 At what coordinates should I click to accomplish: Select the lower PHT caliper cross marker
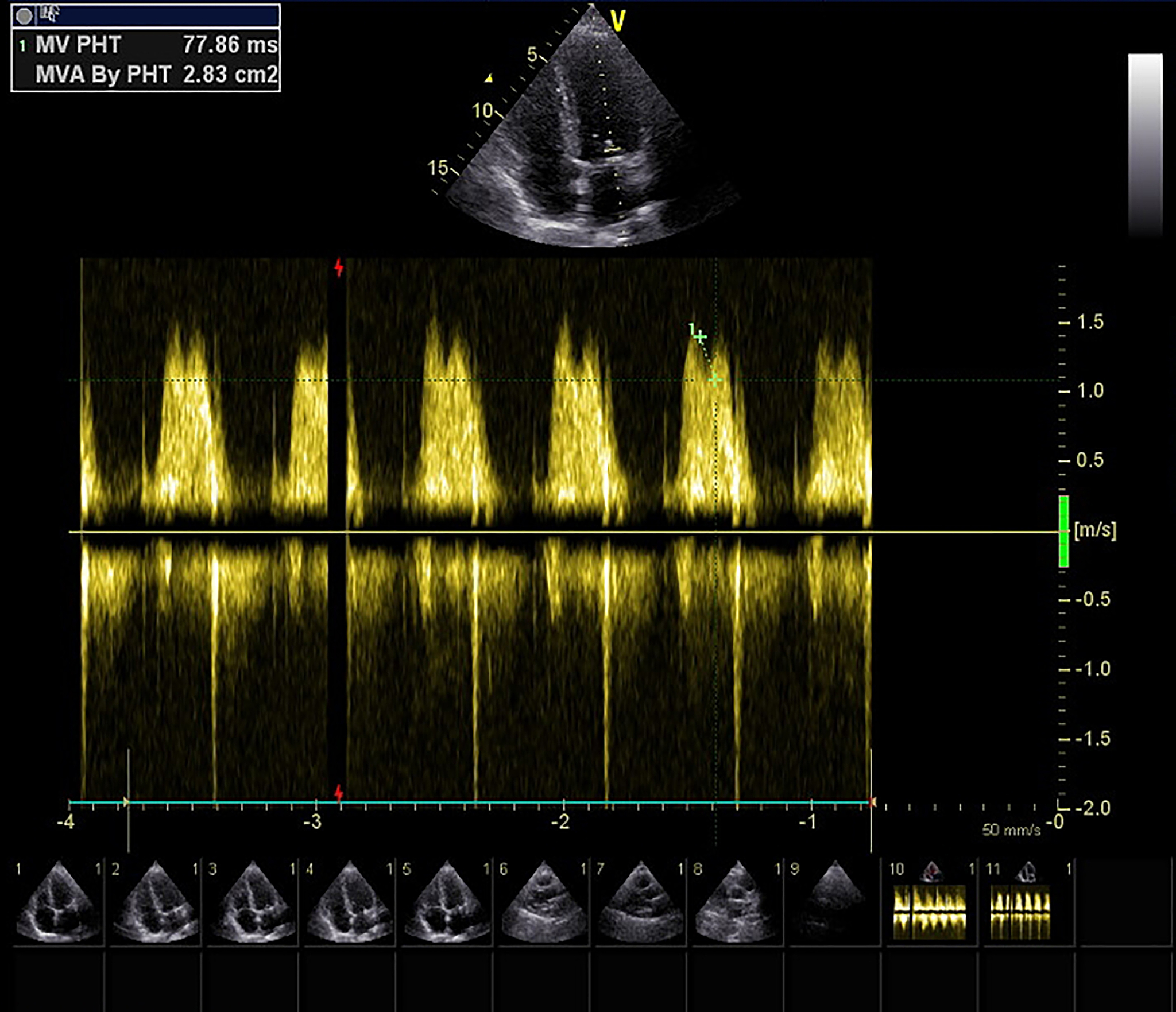[x=715, y=379]
